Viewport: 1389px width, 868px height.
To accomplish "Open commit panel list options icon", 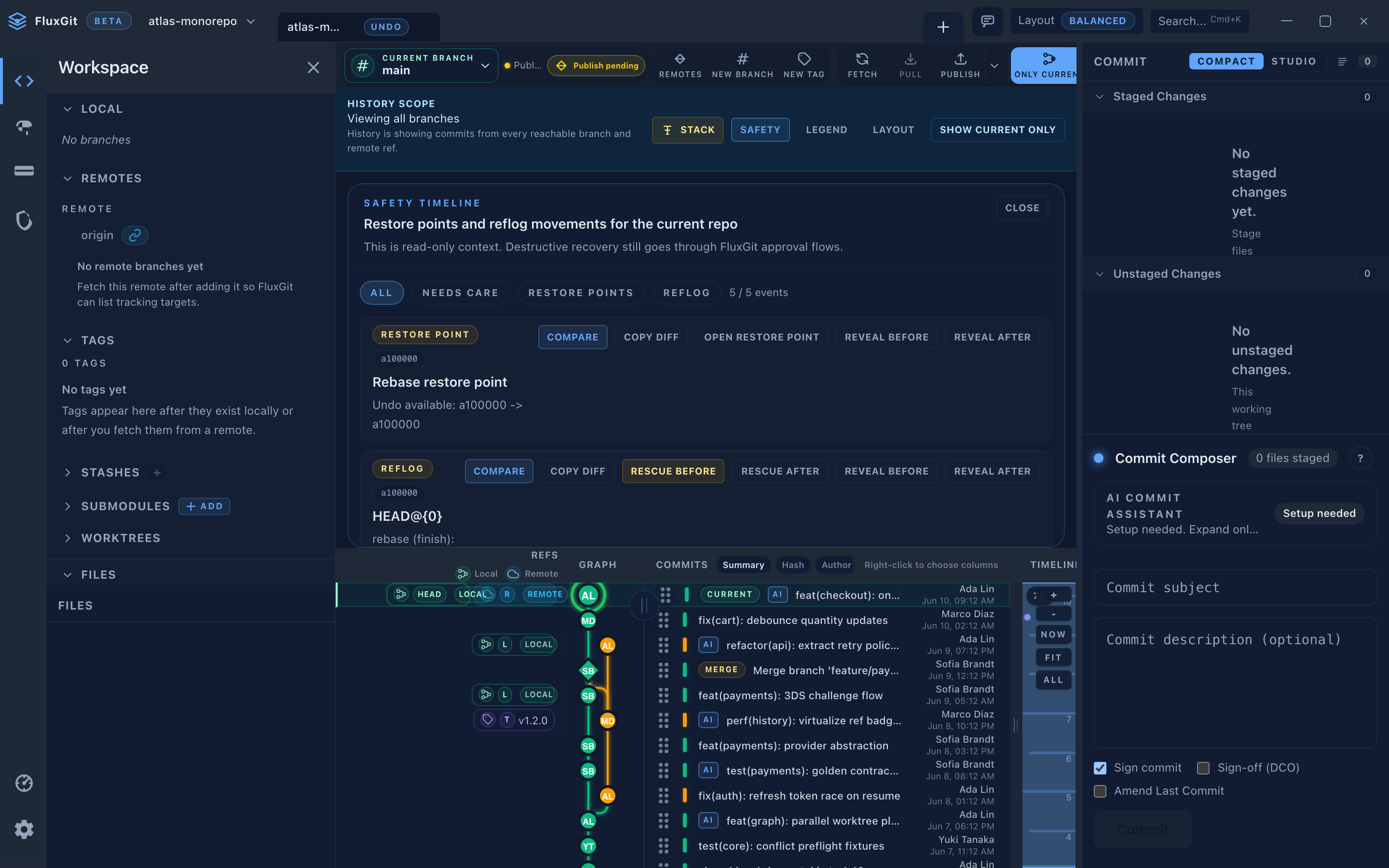I will pyautogui.click(x=1342, y=61).
